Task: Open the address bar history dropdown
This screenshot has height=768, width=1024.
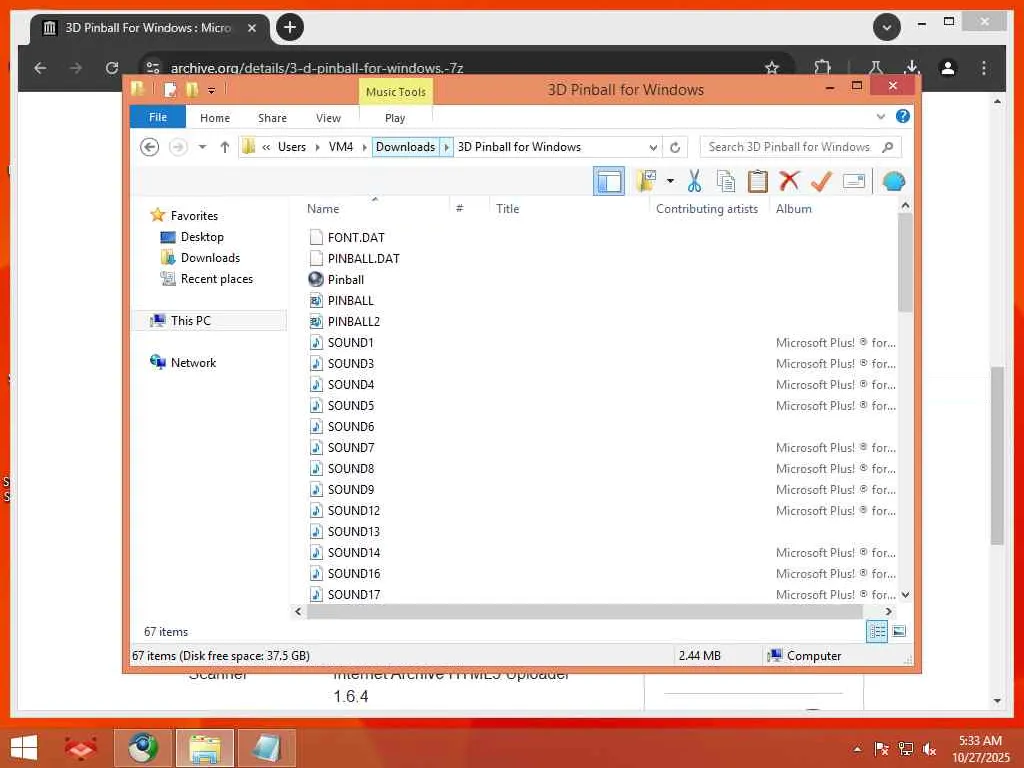Action: point(653,148)
